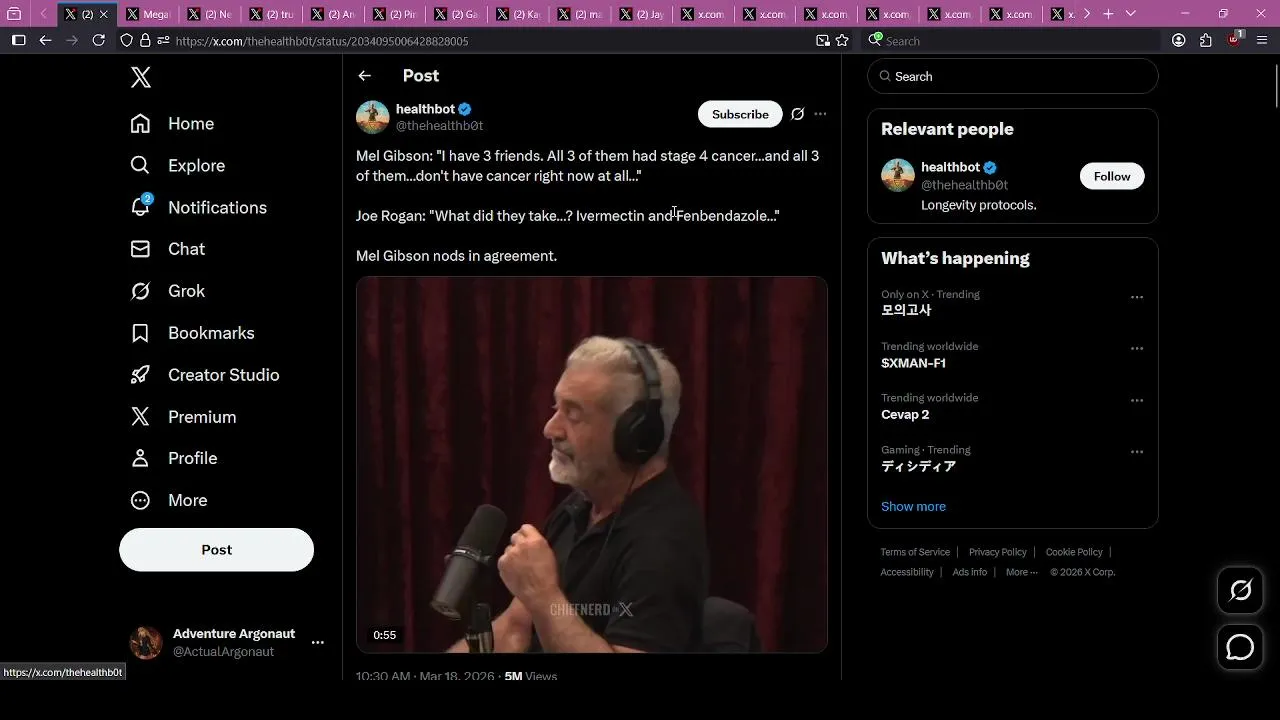
Task: Open browser extensions puzzle icon
Action: 1206,40
